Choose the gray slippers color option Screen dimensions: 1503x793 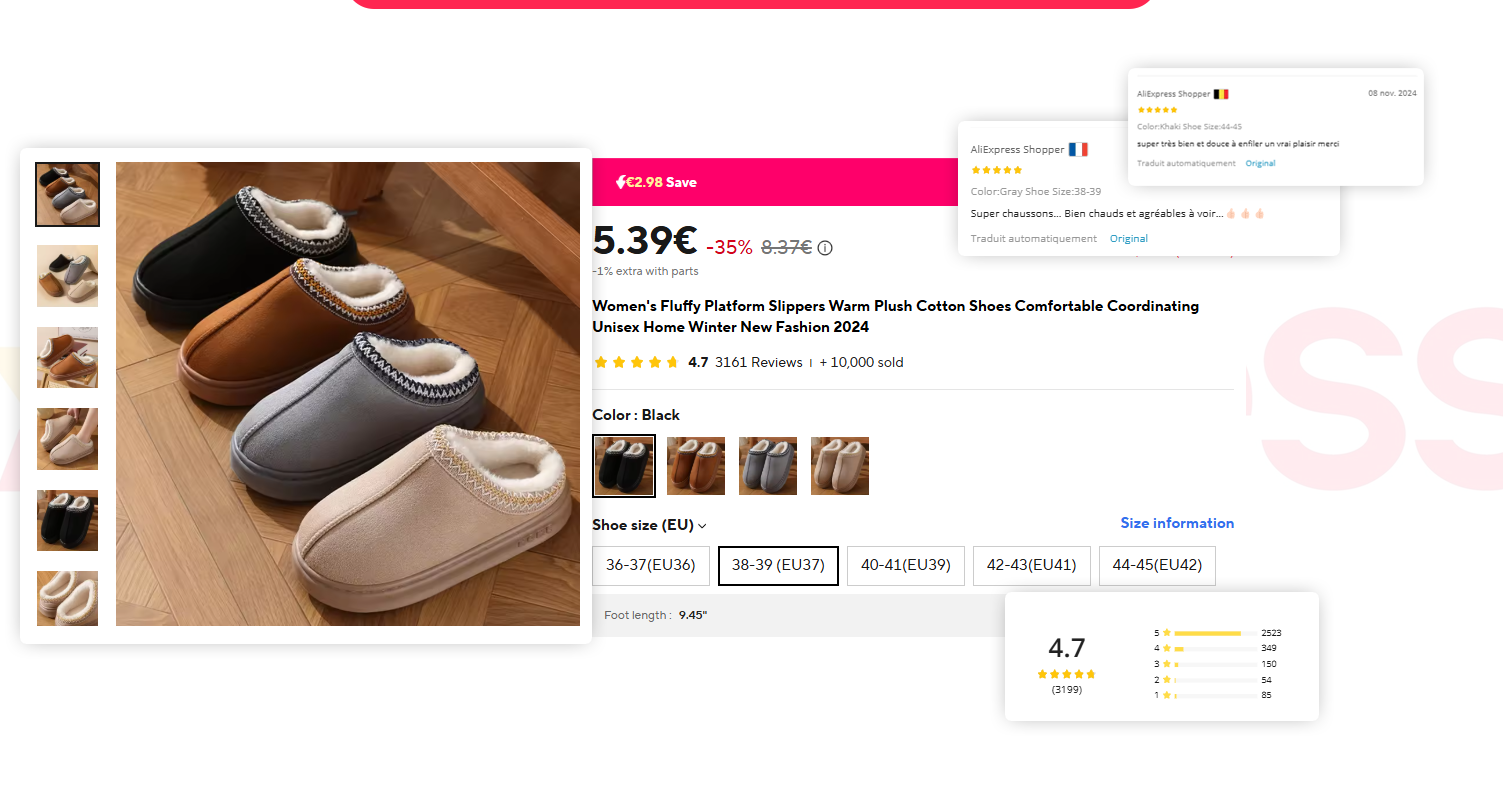(x=768, y=466)
